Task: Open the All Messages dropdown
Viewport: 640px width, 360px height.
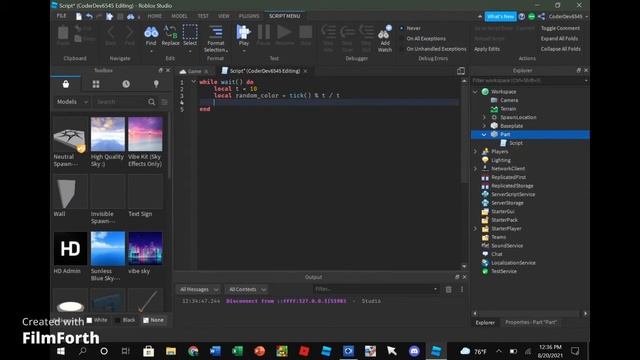Action: [198, 289]
